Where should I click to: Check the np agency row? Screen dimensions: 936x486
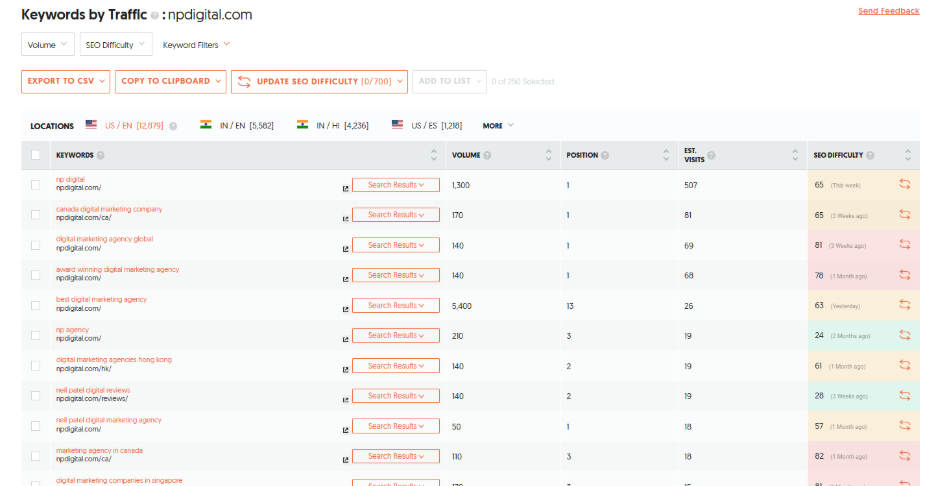point(36,336)
